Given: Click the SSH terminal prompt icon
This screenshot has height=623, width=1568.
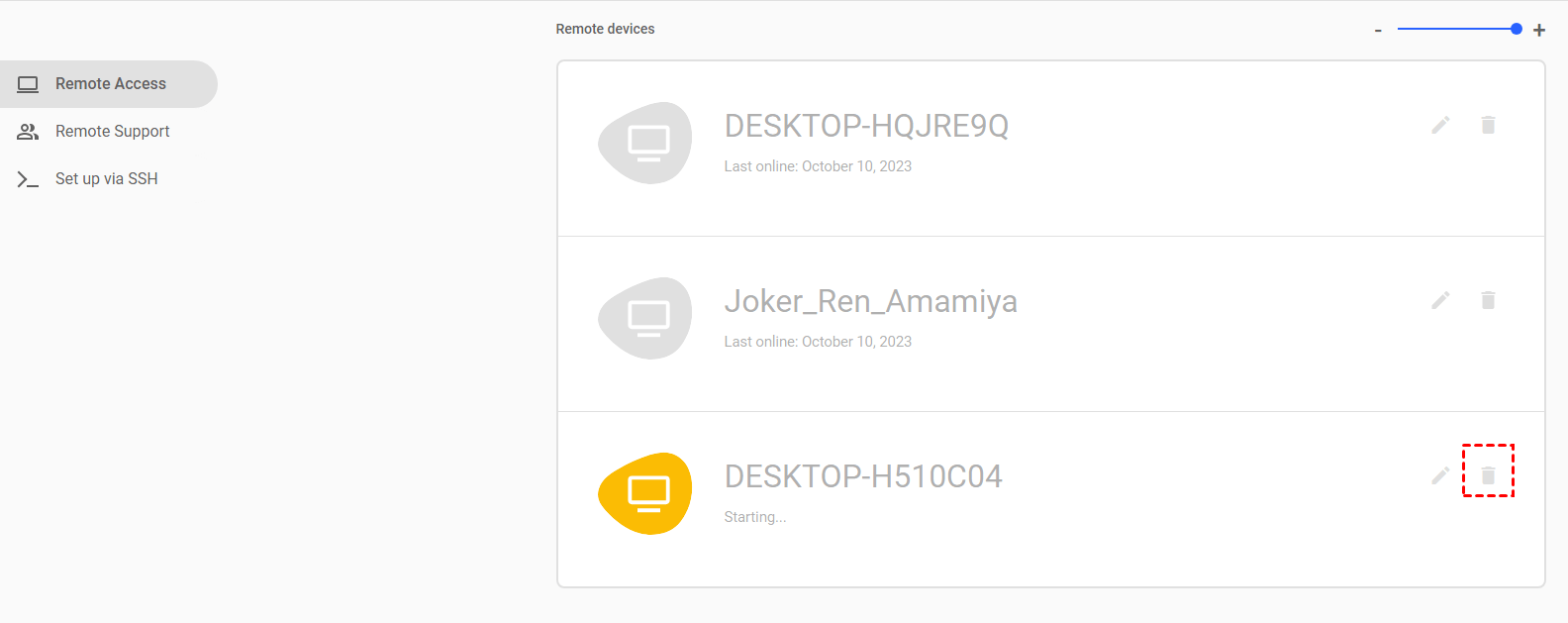Looking at the screenshot, I should coord(28,179).
